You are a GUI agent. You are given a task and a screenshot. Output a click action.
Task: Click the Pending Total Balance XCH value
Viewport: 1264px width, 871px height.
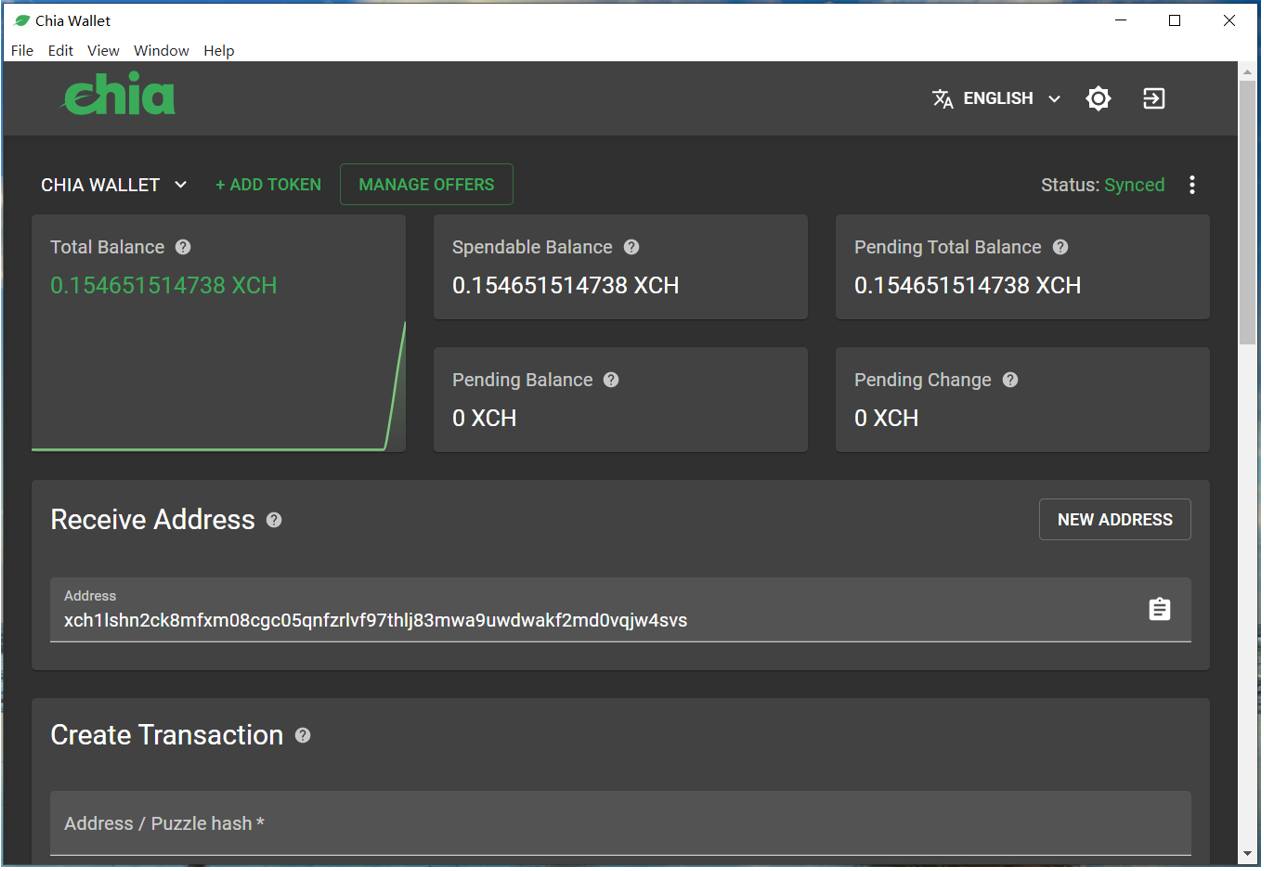point(968,285)
